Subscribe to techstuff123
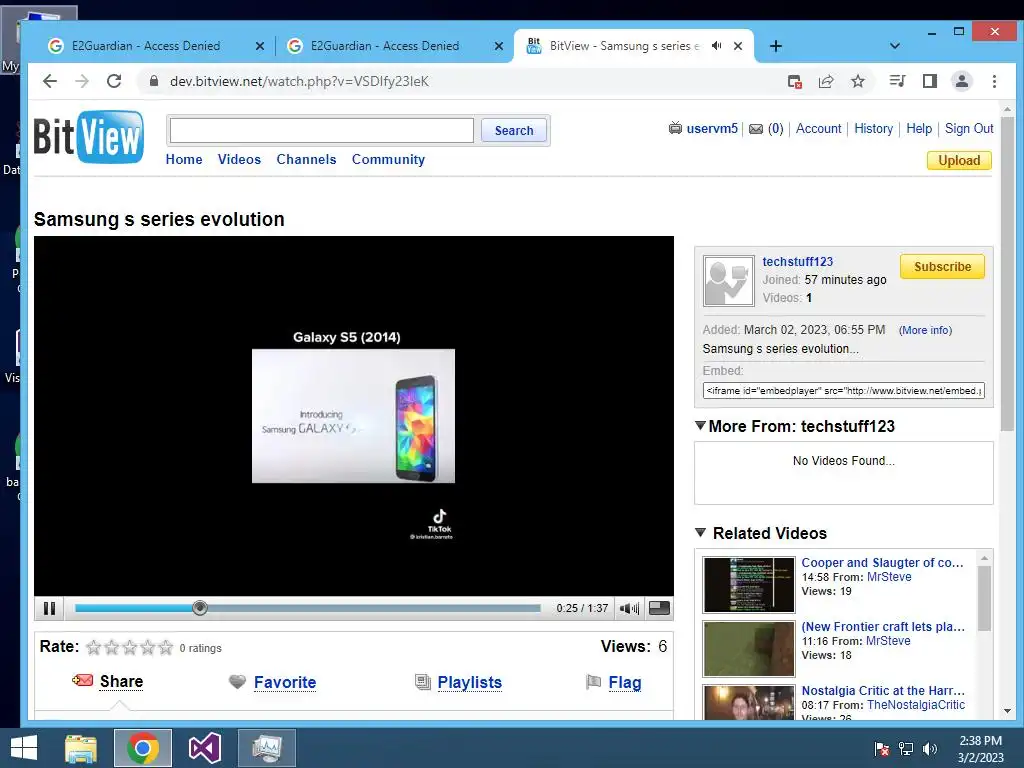The height and width of the screenshot is (768, 1024). [942, 266]
